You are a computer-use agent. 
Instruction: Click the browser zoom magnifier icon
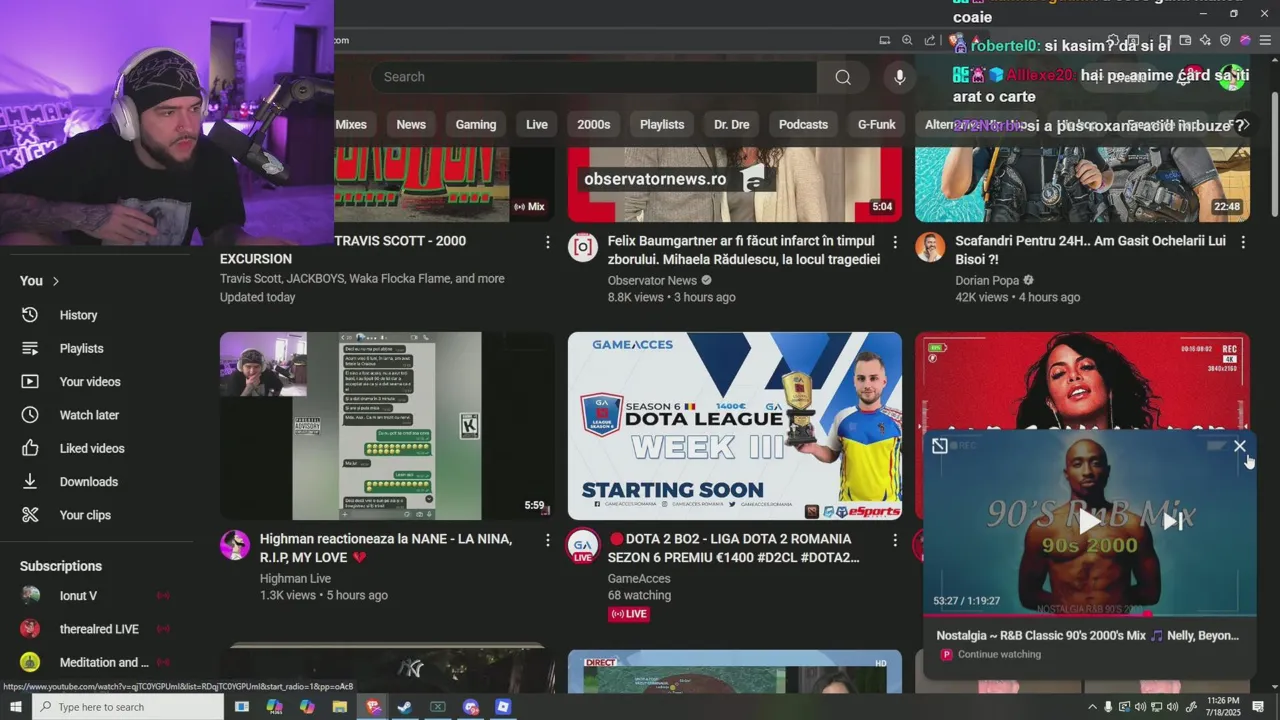[907, 40]
